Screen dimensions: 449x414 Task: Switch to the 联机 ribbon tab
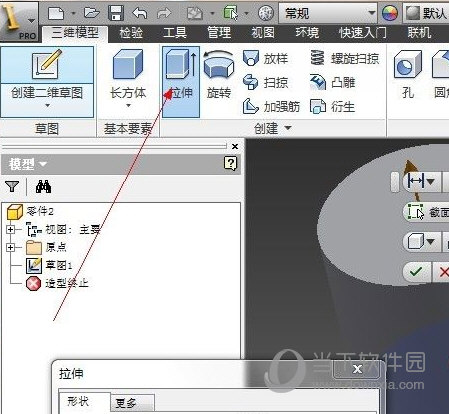coord(419,33)
